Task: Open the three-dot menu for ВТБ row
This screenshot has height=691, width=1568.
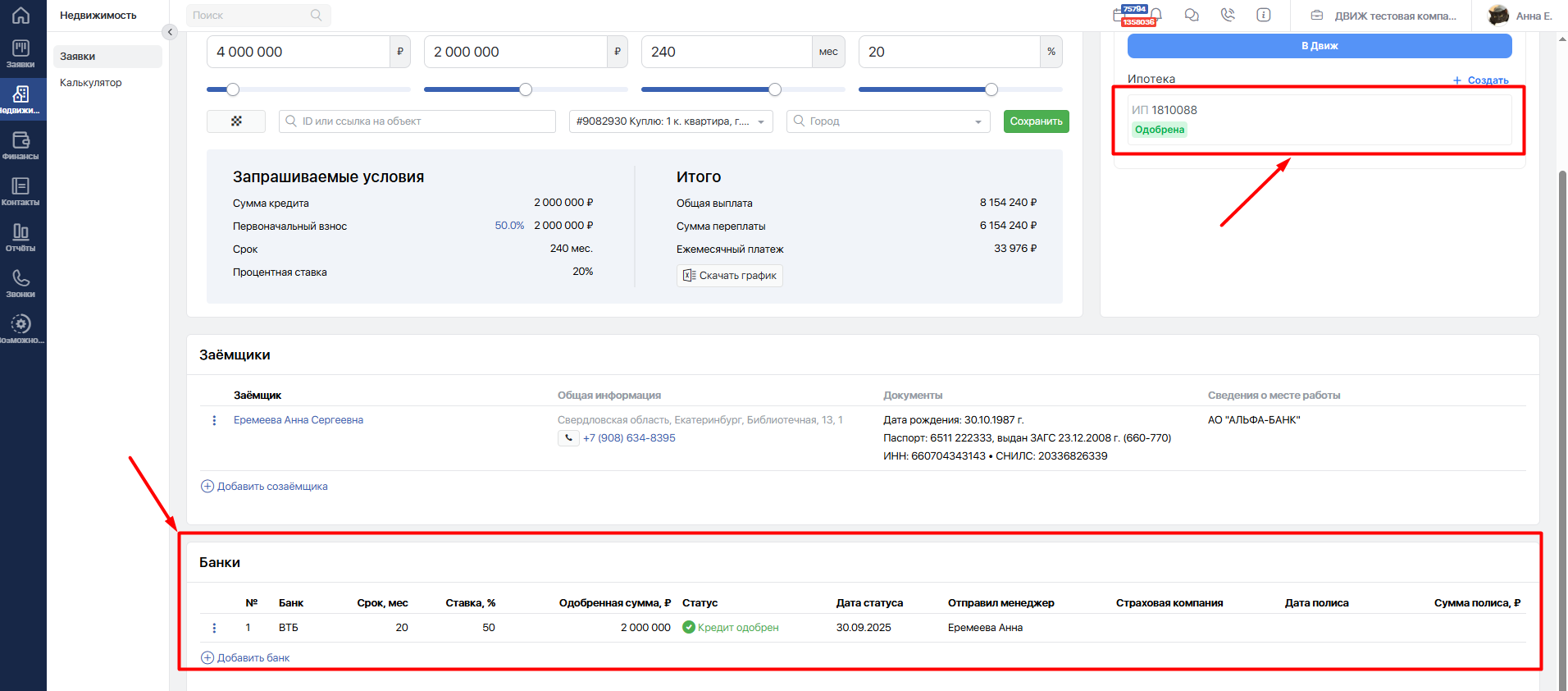Action: point(214,628)
